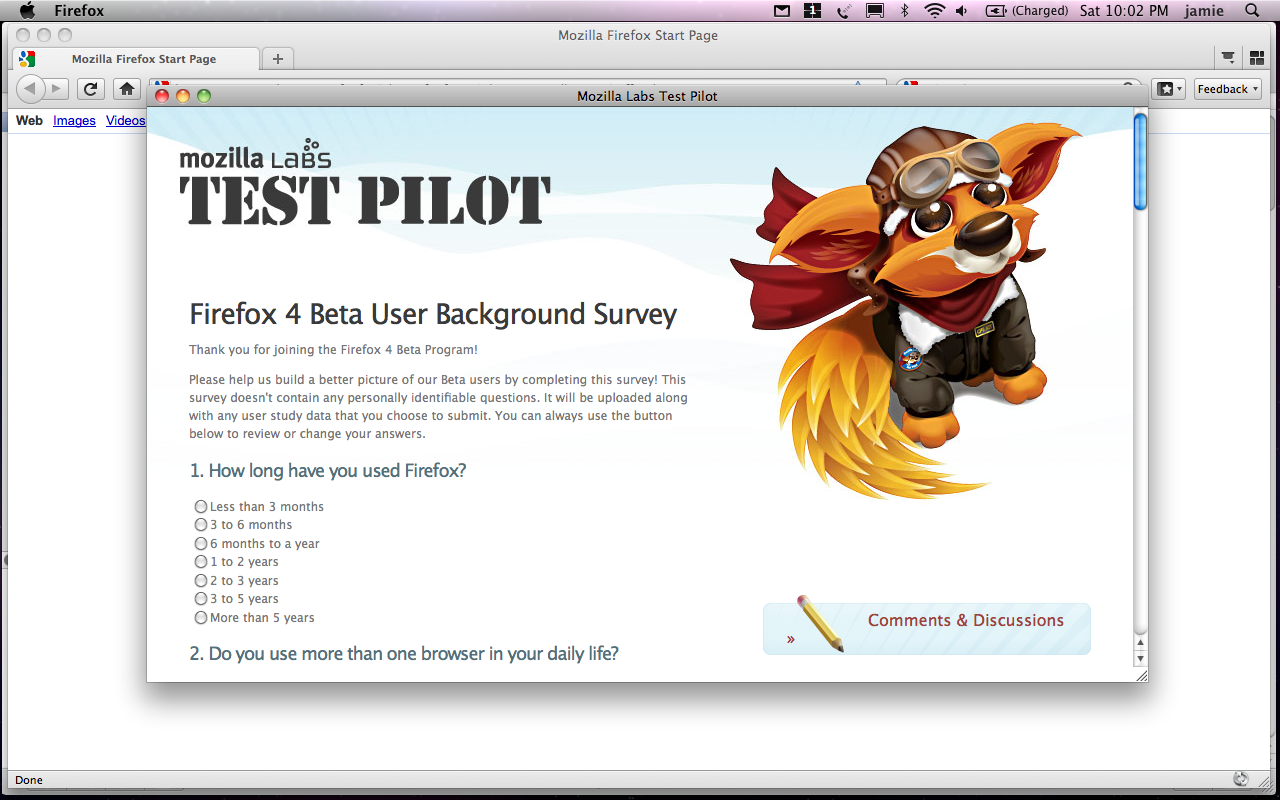The width and height of the screenshot is (1280, 800).
Task: Select "6 months to a year" radio option
Action: 201,544
